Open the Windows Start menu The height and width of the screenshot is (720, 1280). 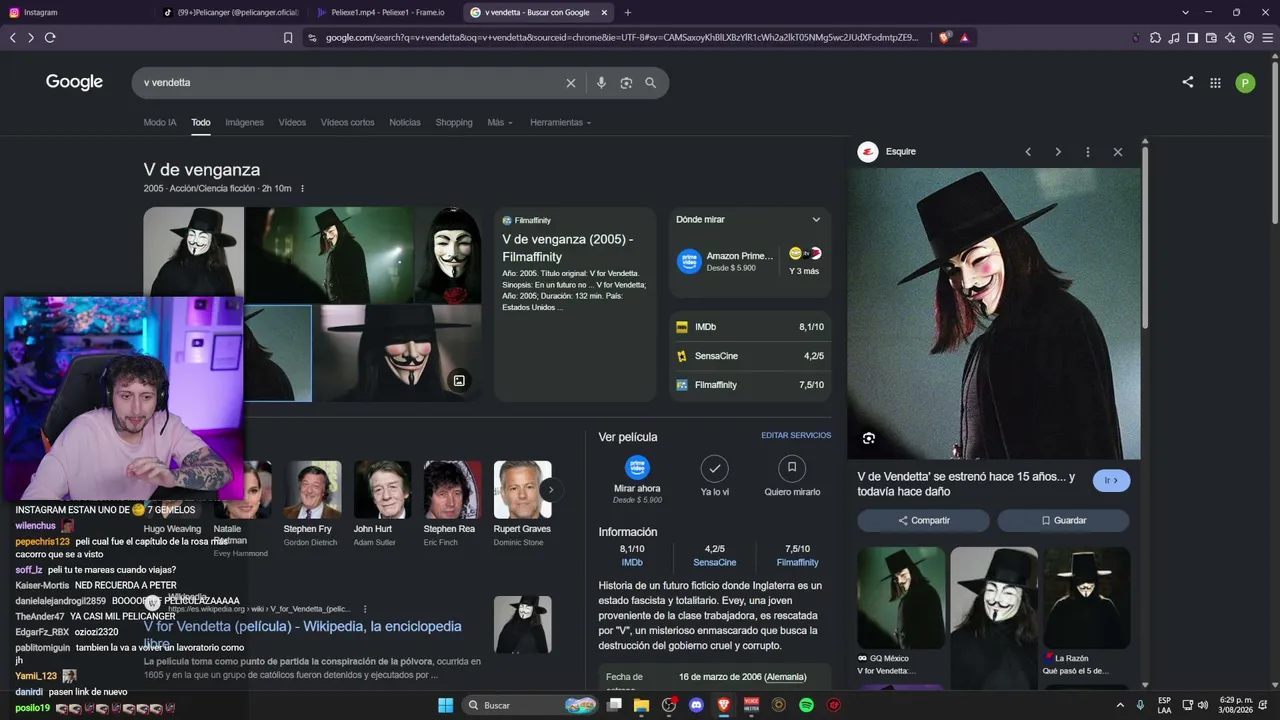446,705
